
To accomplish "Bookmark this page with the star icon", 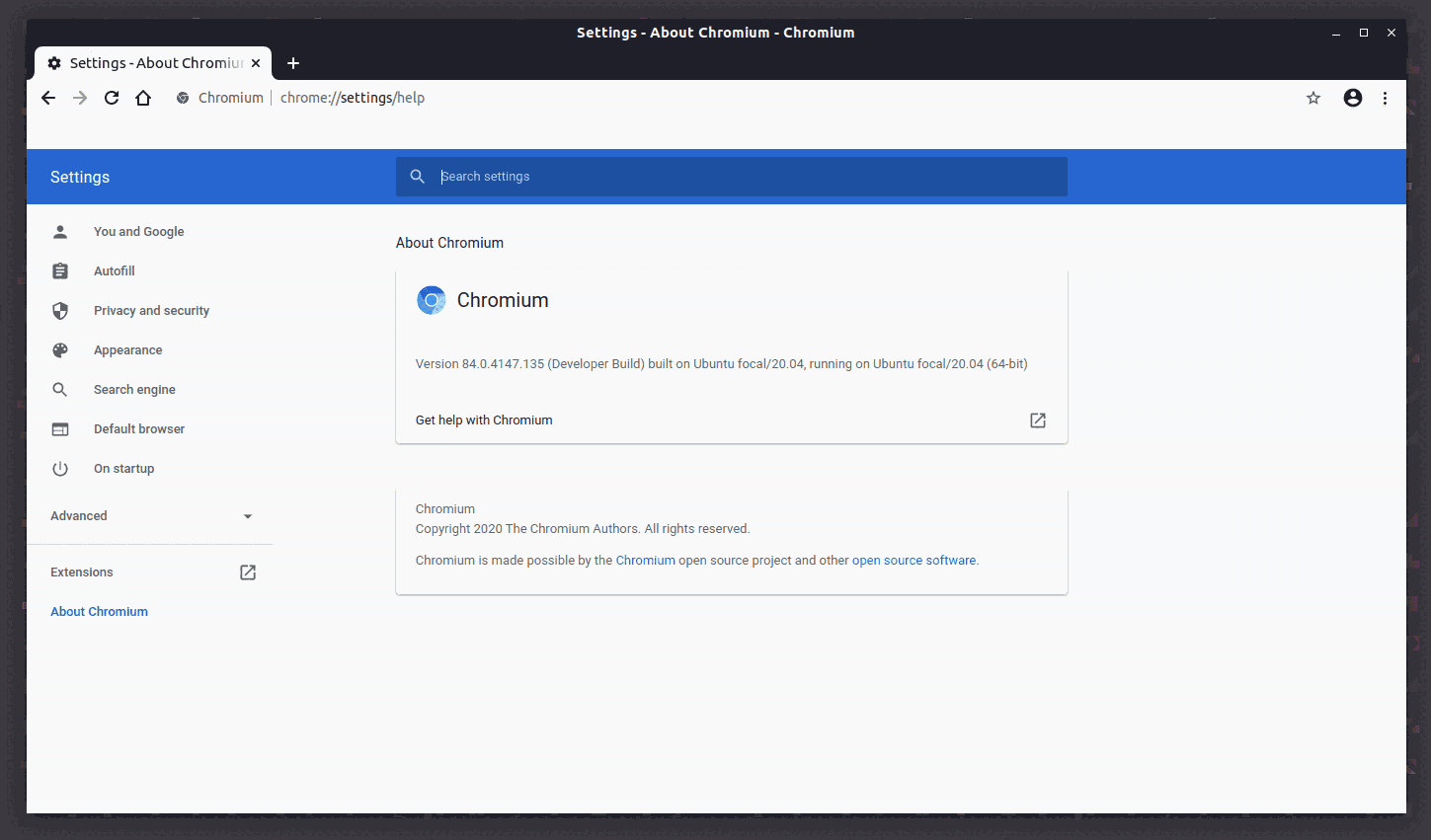I will pyautogui.click(x=1313, y=98).
